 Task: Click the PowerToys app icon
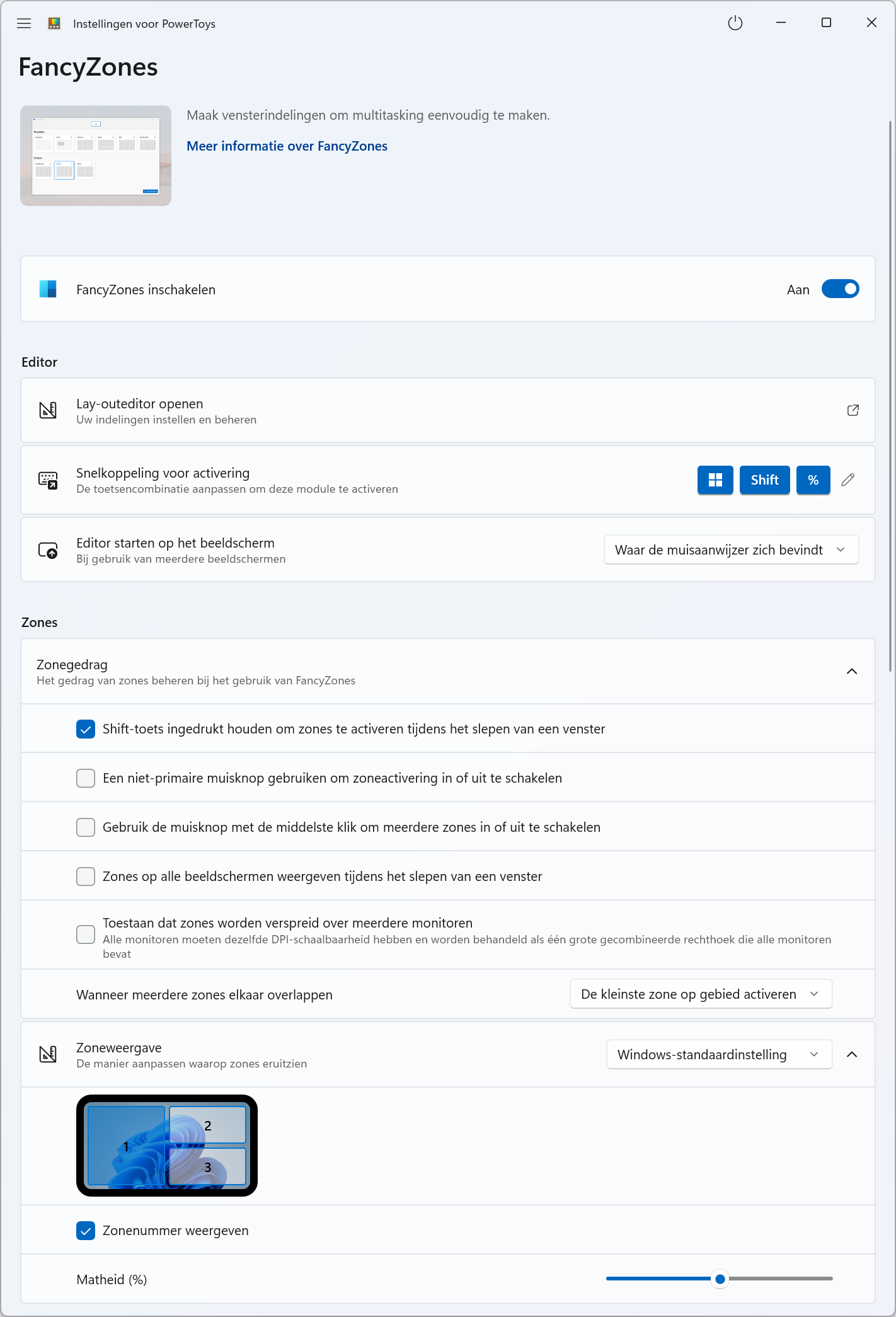coord(54,23)
